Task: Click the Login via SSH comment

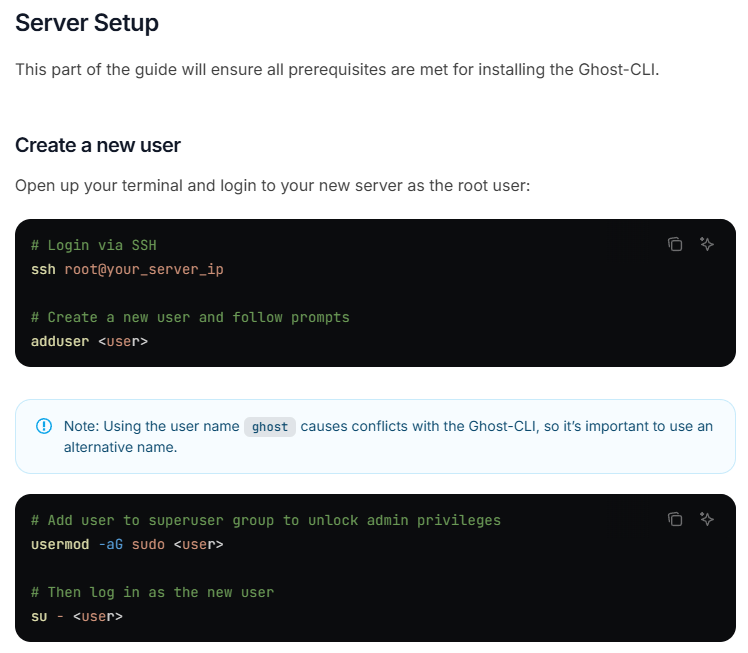Action: (94, 245)
